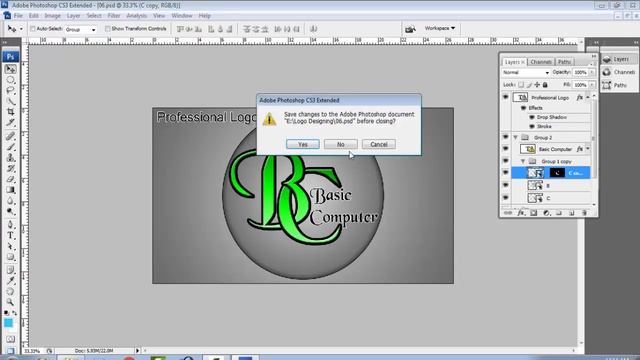Create a new layer icon
Screen dimensions: 640x360
[571, 213]
